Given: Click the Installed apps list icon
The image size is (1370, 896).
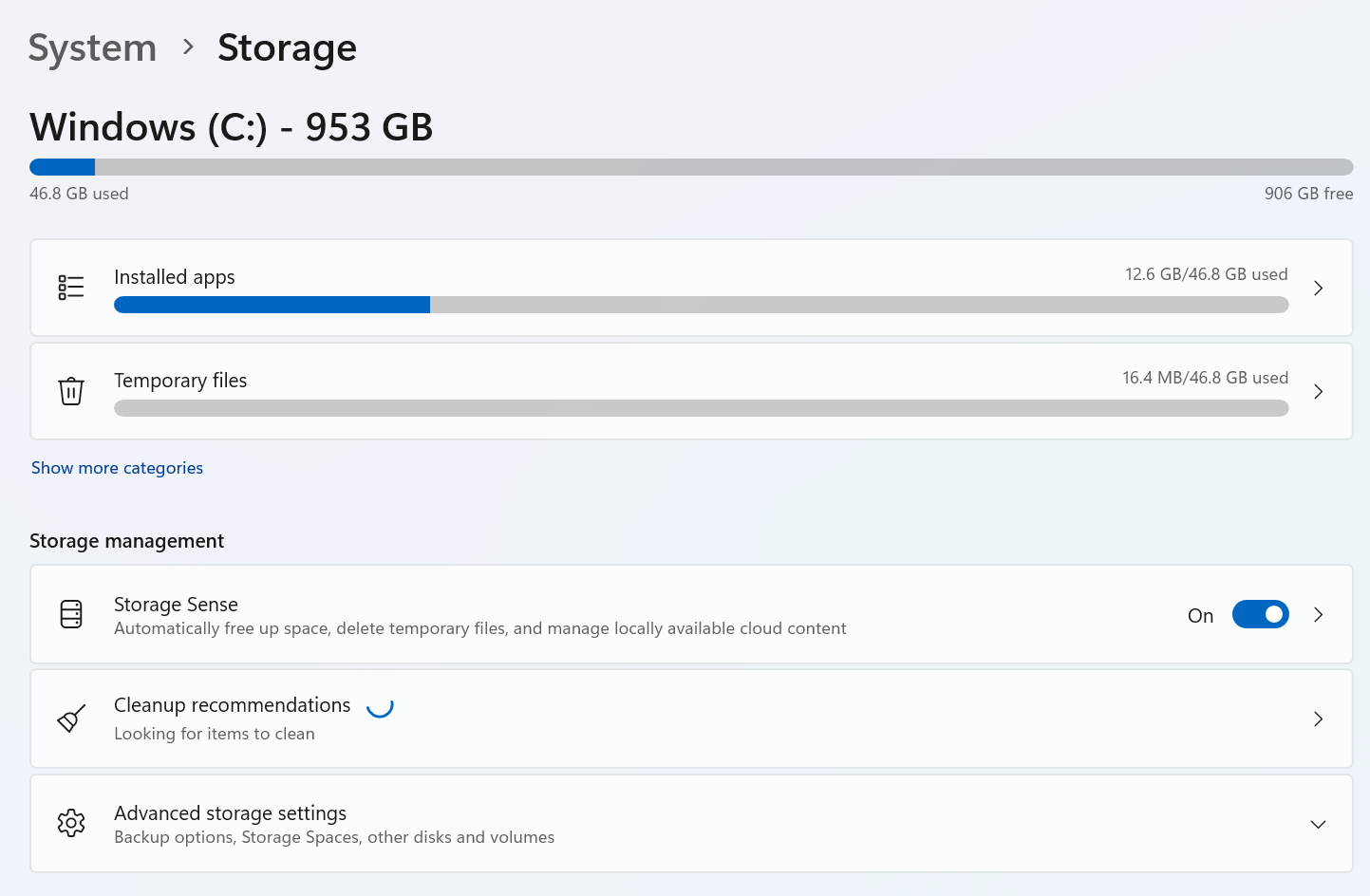Looking at the screenshot, I should pyautogui.click(x=71, y=288).
